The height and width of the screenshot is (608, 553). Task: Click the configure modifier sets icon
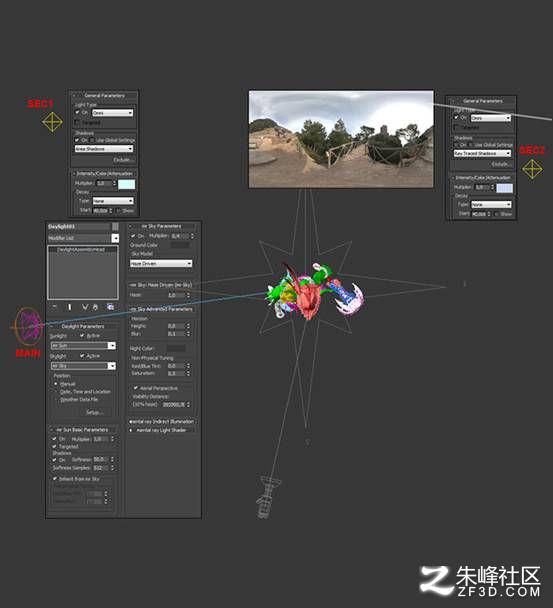pos(110,307)
